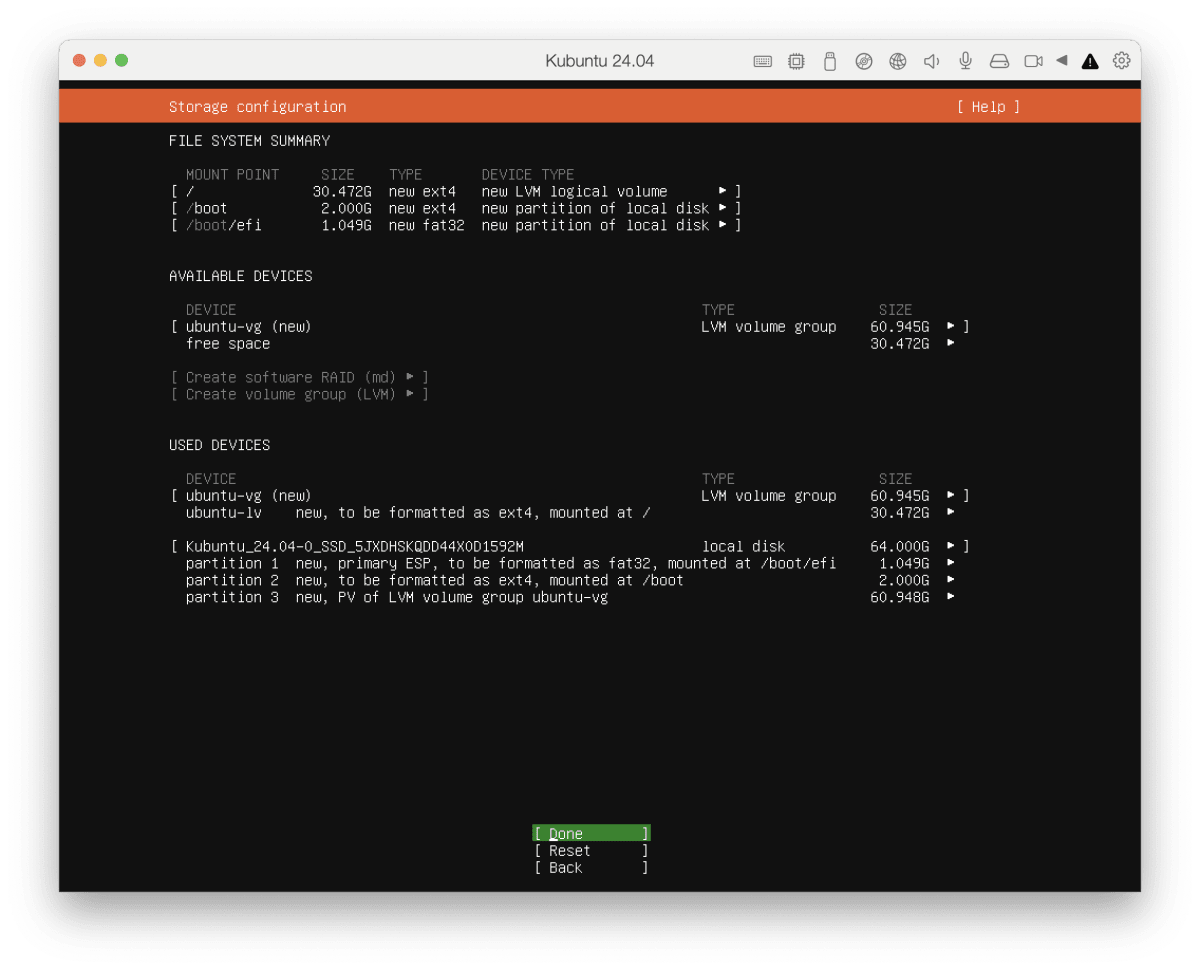Close the Kubuntu 24.04 window

[79, 61]
